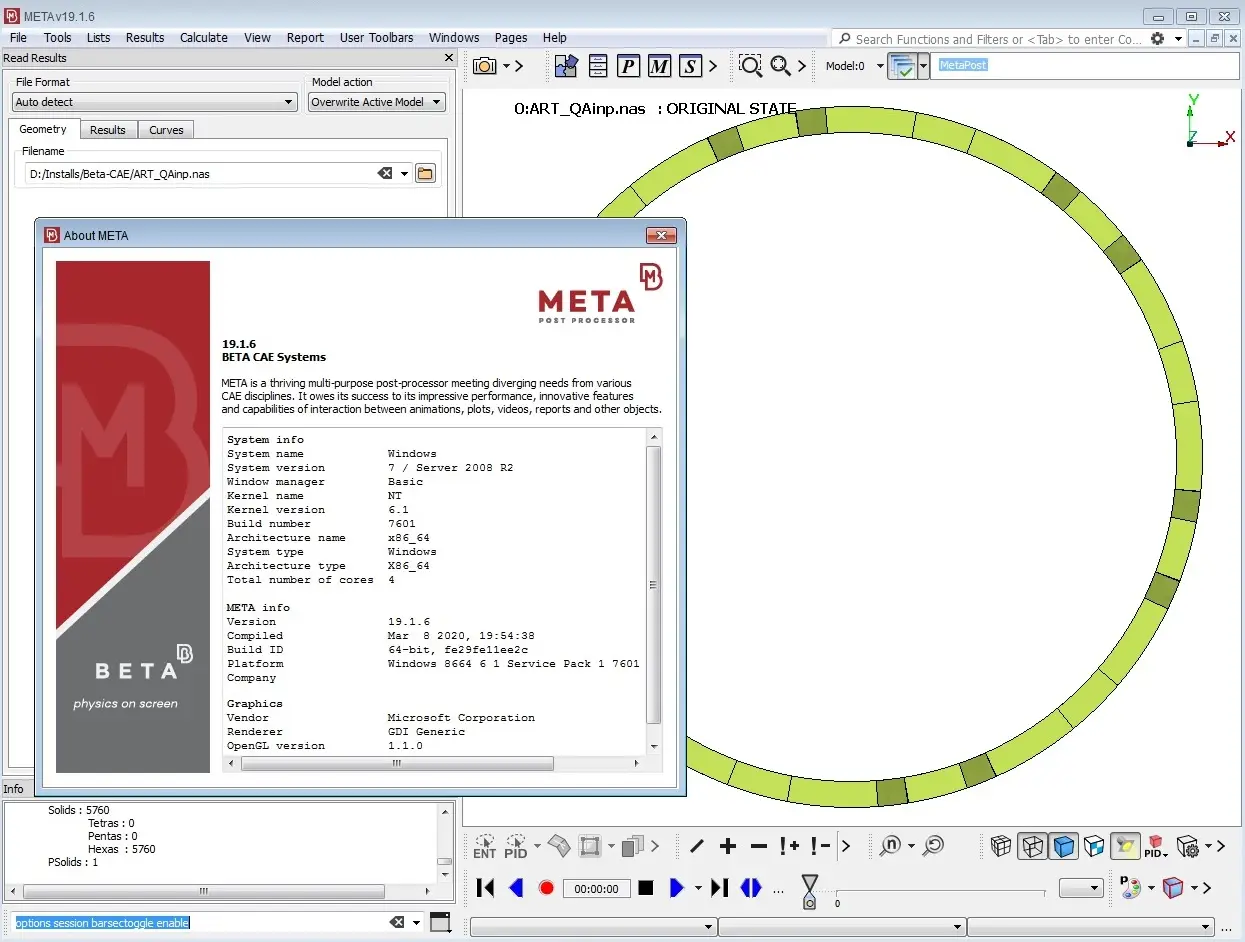This screenshot has width=1245, height=942.
Task: Click the ENT selection mode icon
Action: 484,846
